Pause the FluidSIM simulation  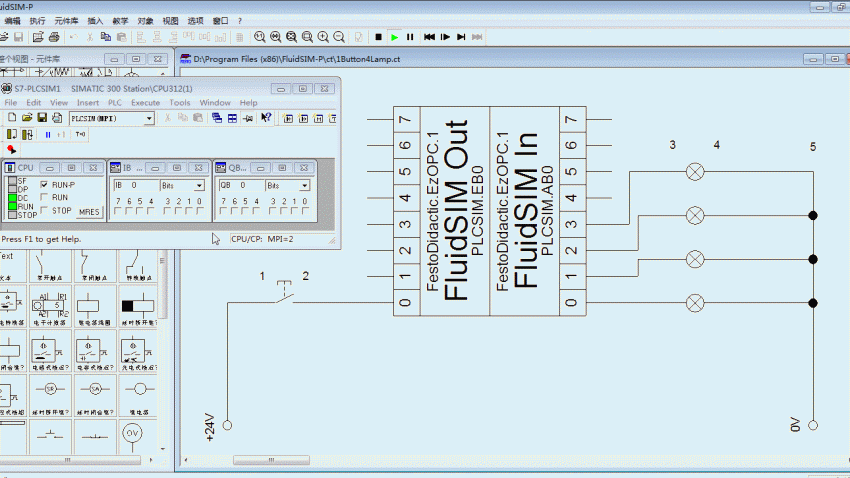(410, 37)
